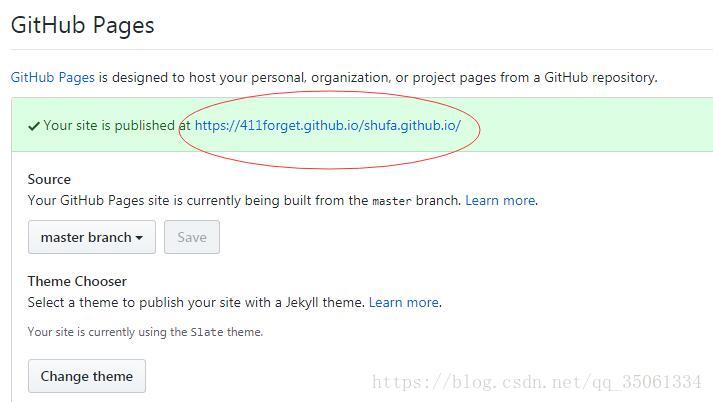The height and width of the screenshot is (402, 713).
Task: Click the "Your site is published at" text
Action: tap(110, 126)
